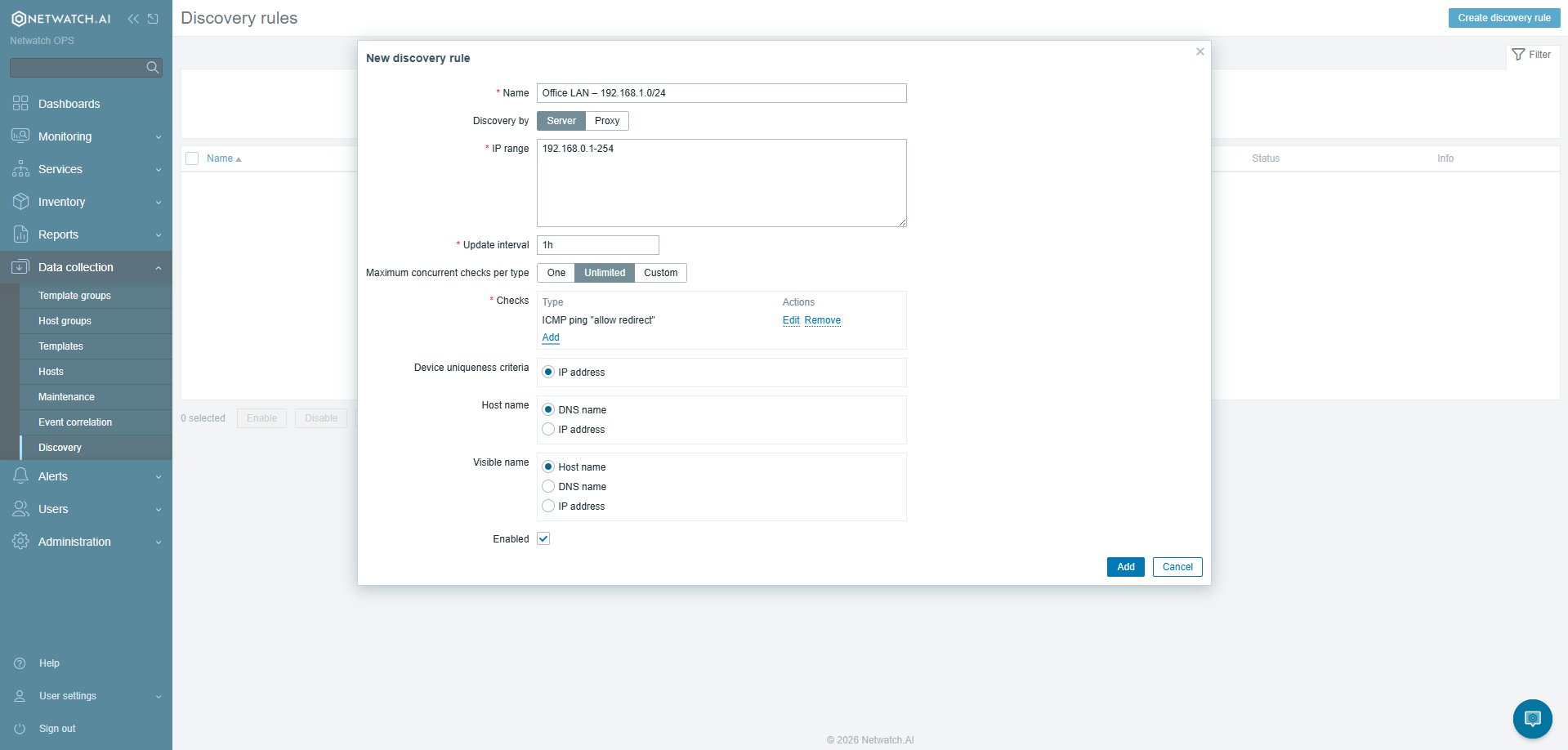Click the Alerts bell icon
Viewport: 1568px width, 750px height.
coord(20,476)
